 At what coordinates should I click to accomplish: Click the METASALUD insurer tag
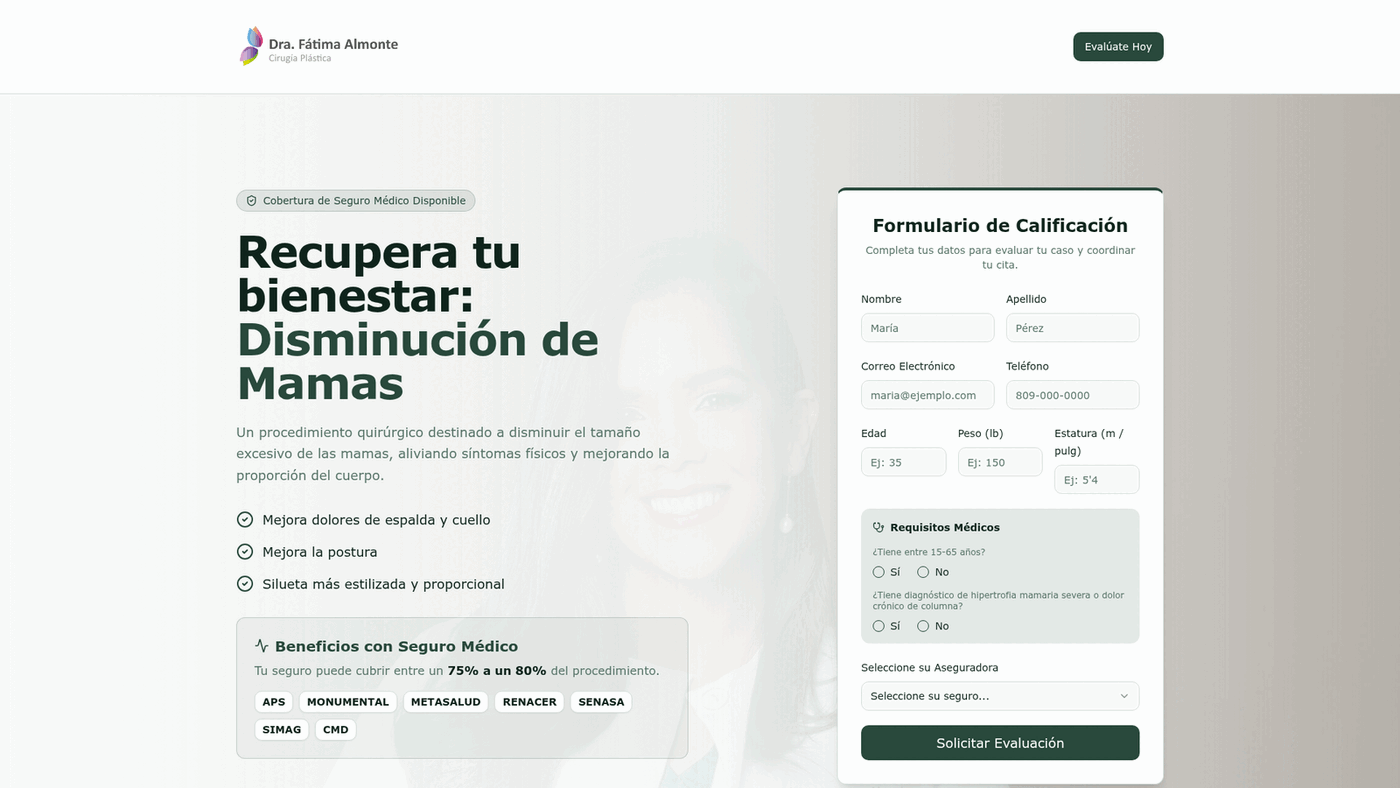pyautogui.click(x=446, y=702)
